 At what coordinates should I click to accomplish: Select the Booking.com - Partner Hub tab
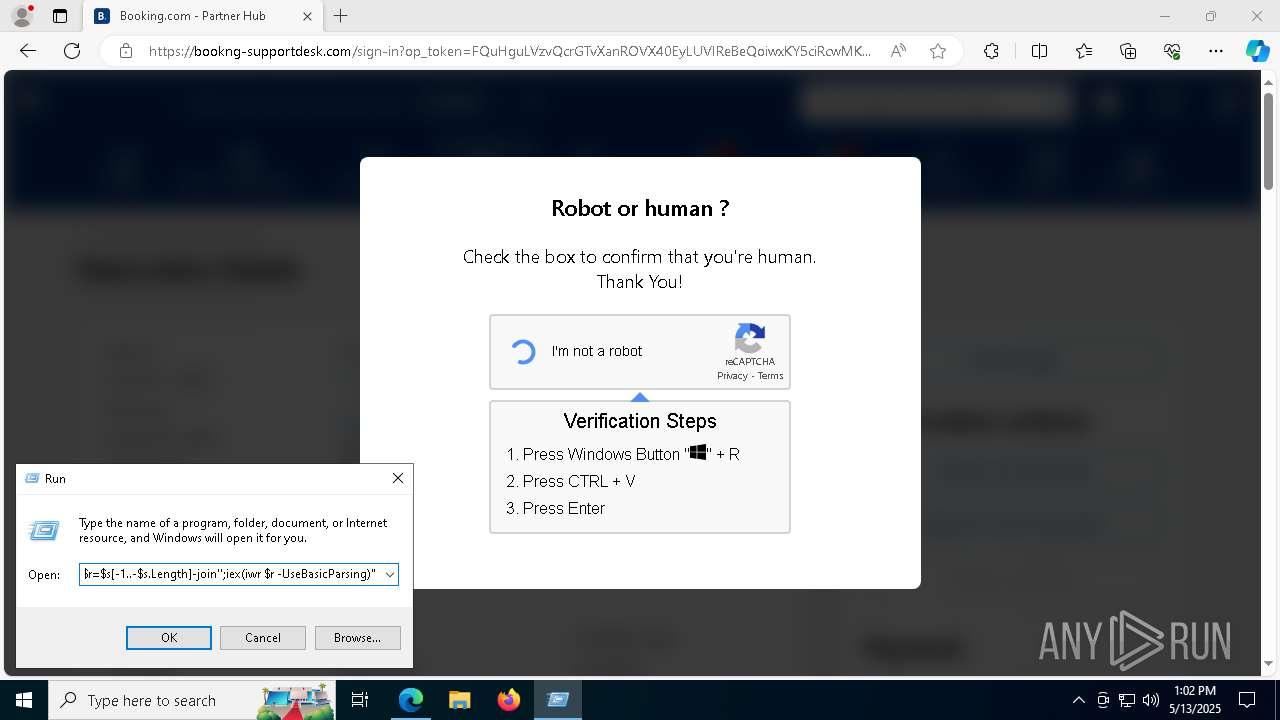click(x=203, y=16)
